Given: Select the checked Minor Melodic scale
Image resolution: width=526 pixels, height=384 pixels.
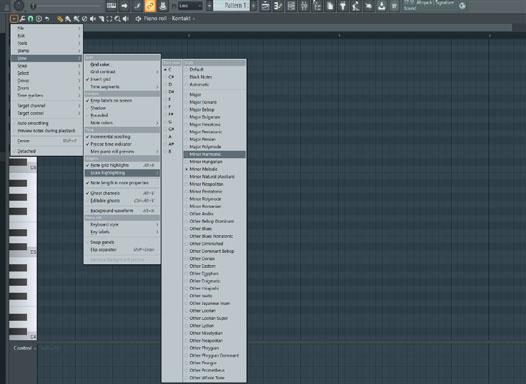Looking at the screenshot, I should (215, 169).
